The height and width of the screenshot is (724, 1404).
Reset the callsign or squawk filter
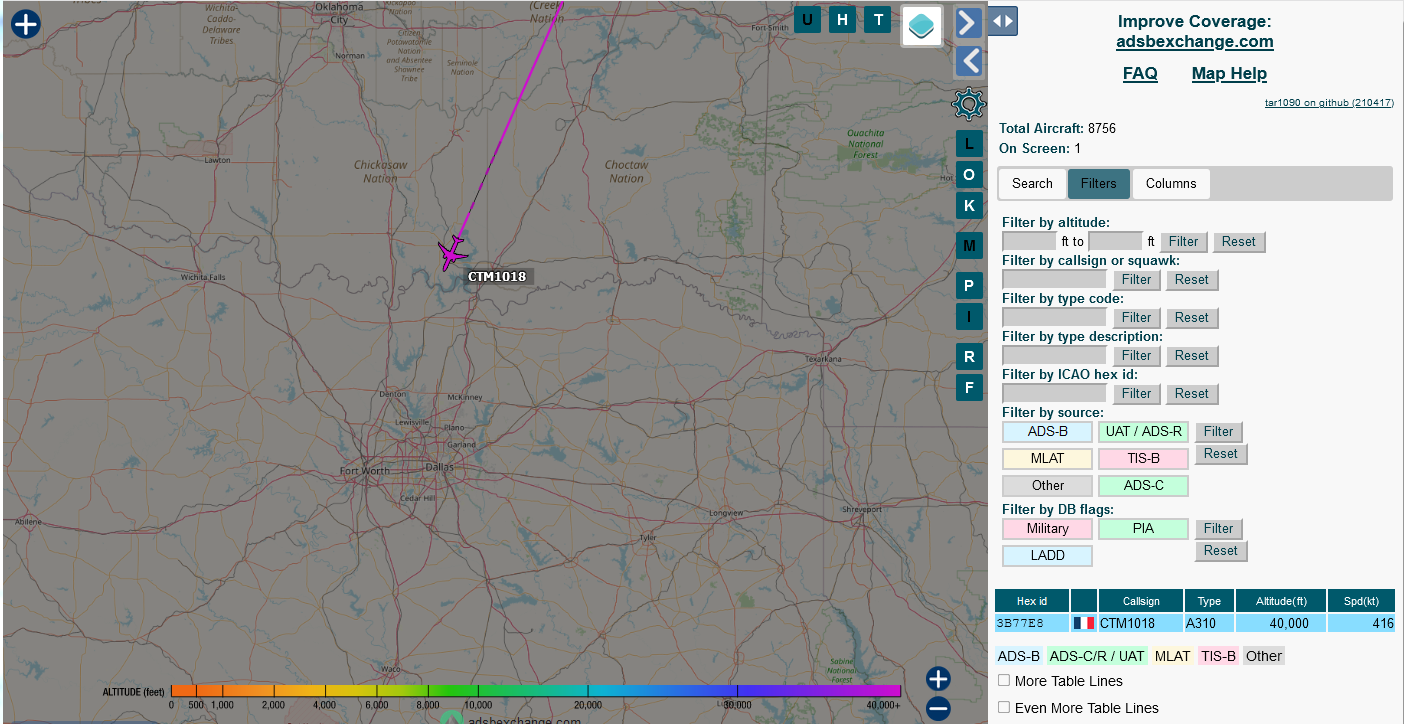point(1192,280)
